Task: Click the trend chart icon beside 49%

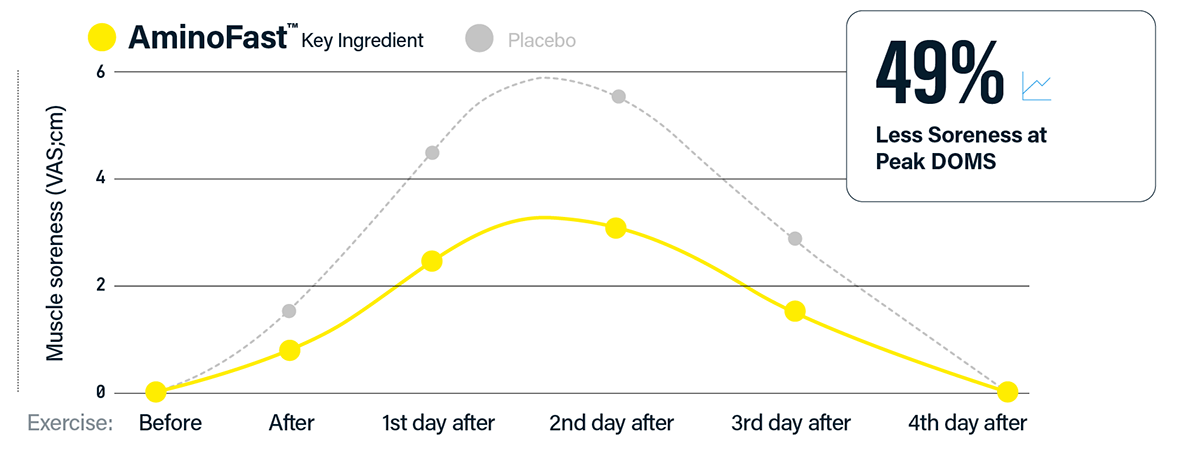Action: (1036, 87)
